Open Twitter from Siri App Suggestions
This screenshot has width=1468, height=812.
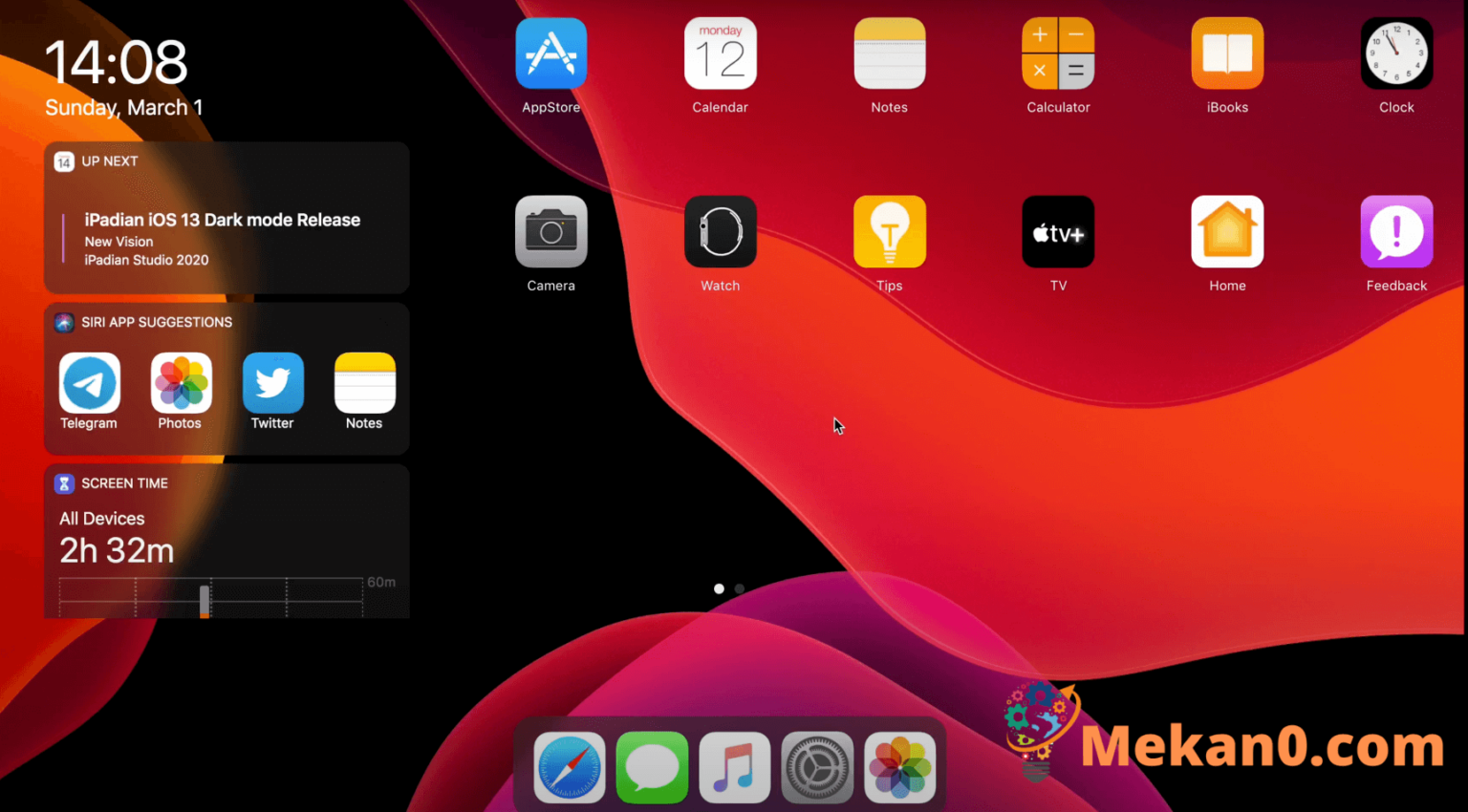[x=272, y=382]
